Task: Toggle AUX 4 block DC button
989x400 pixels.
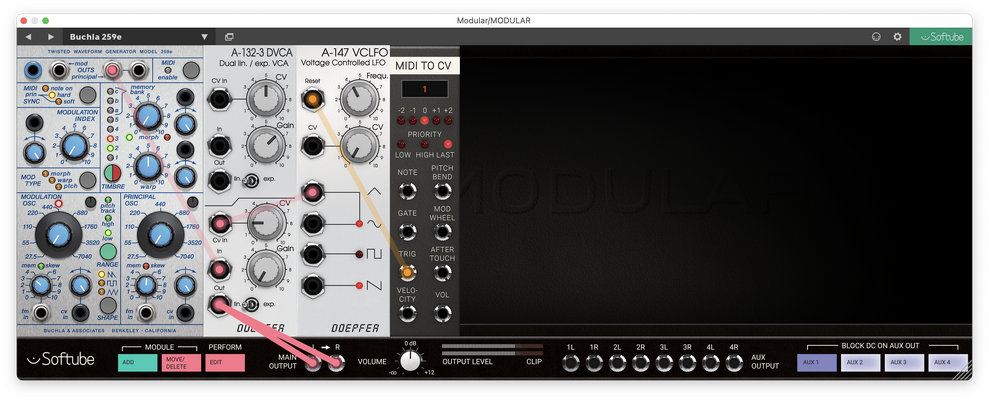Action: point(947,363)
